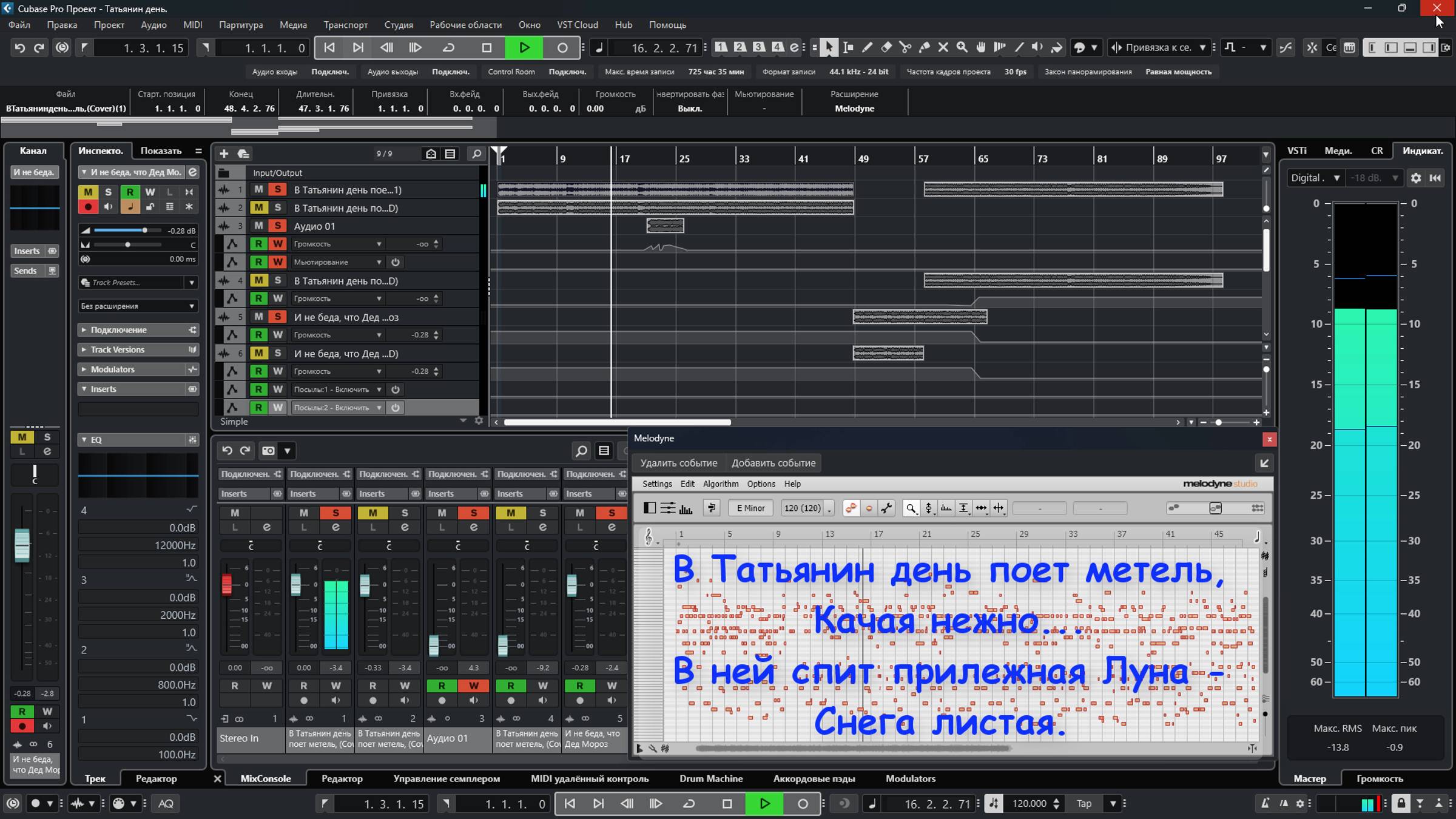This screenshot has height=819, width=1456.
Task: Select the Eraser tool in toolbar
Action: click(x=886, y=47)
